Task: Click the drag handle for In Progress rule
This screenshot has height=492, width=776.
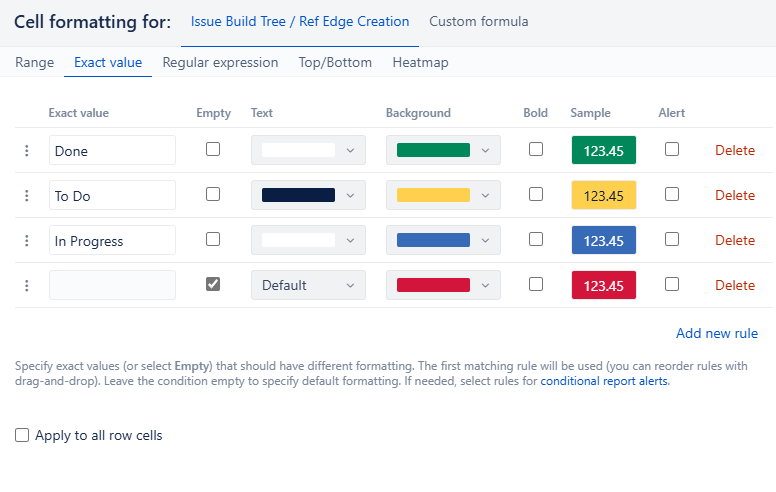Action: [x=27, y=241]
